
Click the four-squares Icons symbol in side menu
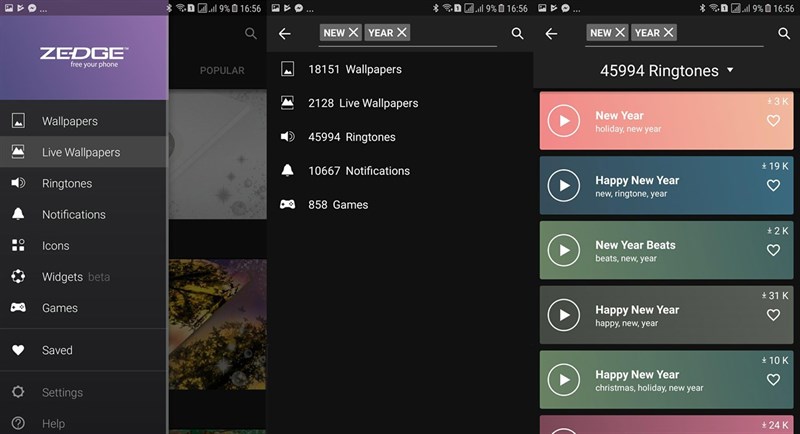point(18,245)
